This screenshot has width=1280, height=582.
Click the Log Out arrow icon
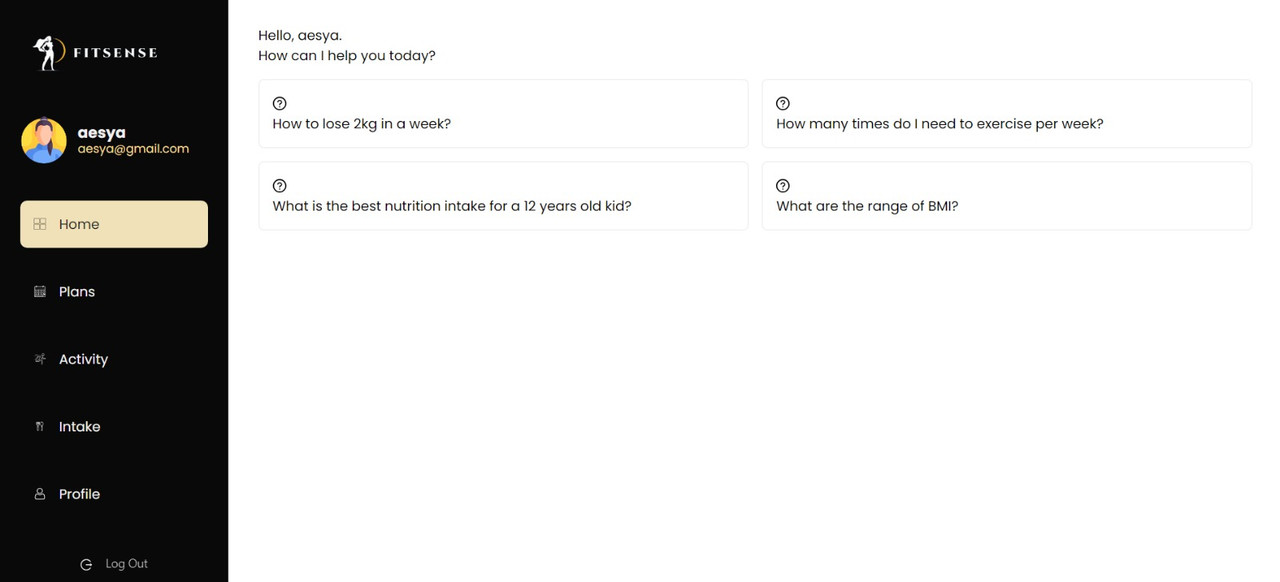tap(86, 565)
